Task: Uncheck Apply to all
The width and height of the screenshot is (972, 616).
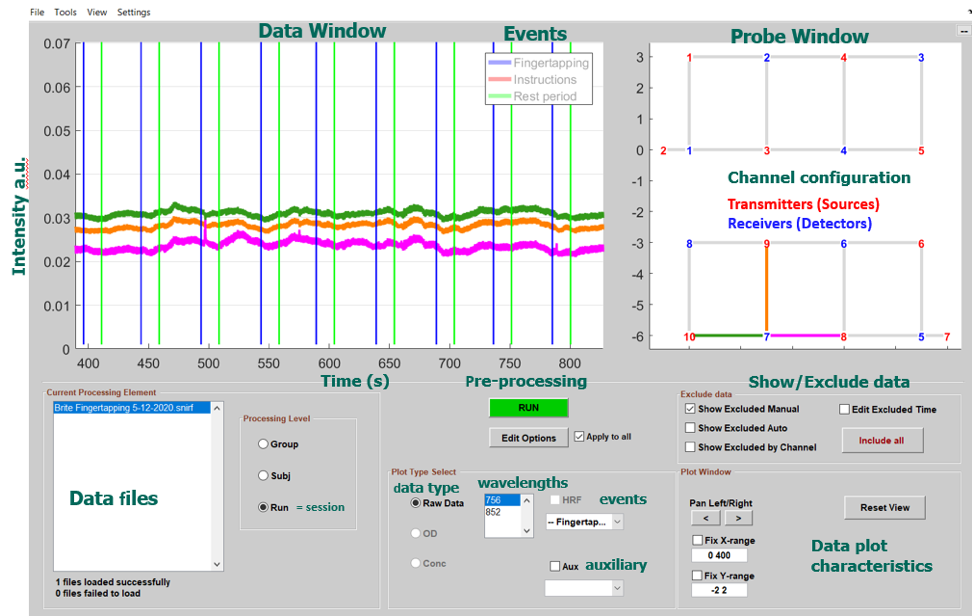Action: pos(578,435)
